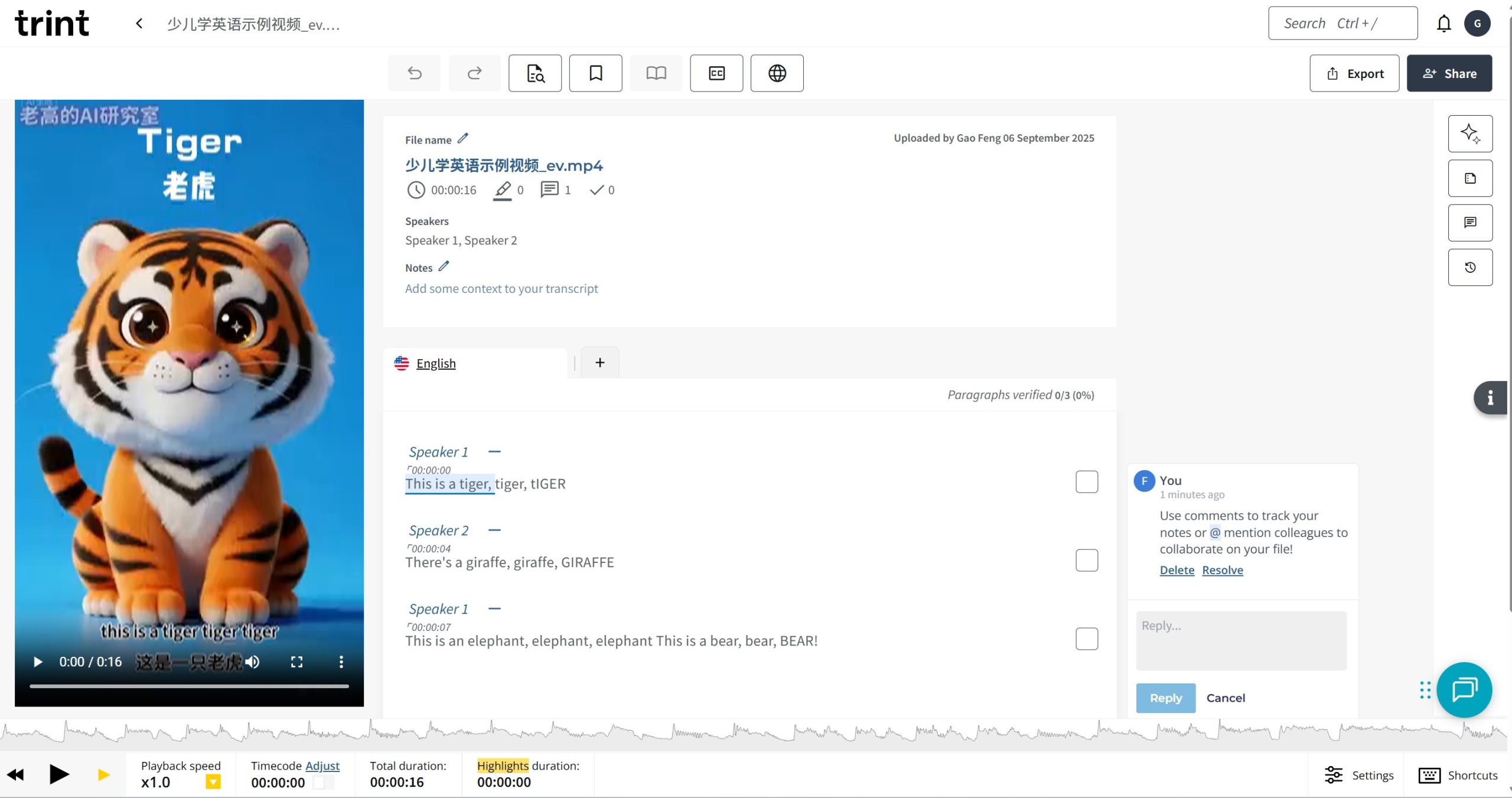
Task: Click into the Reply text field
Action: click(1241, 640)
